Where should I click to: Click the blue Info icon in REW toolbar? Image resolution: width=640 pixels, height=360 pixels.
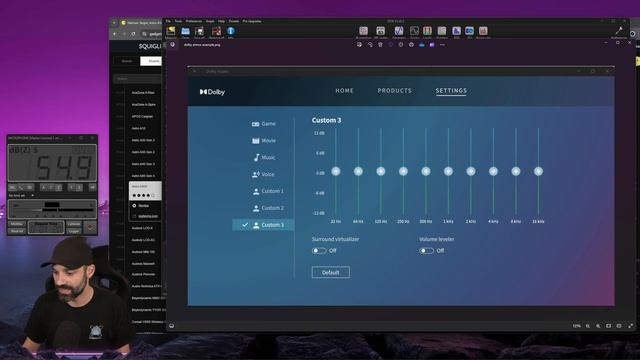[231, 31]
